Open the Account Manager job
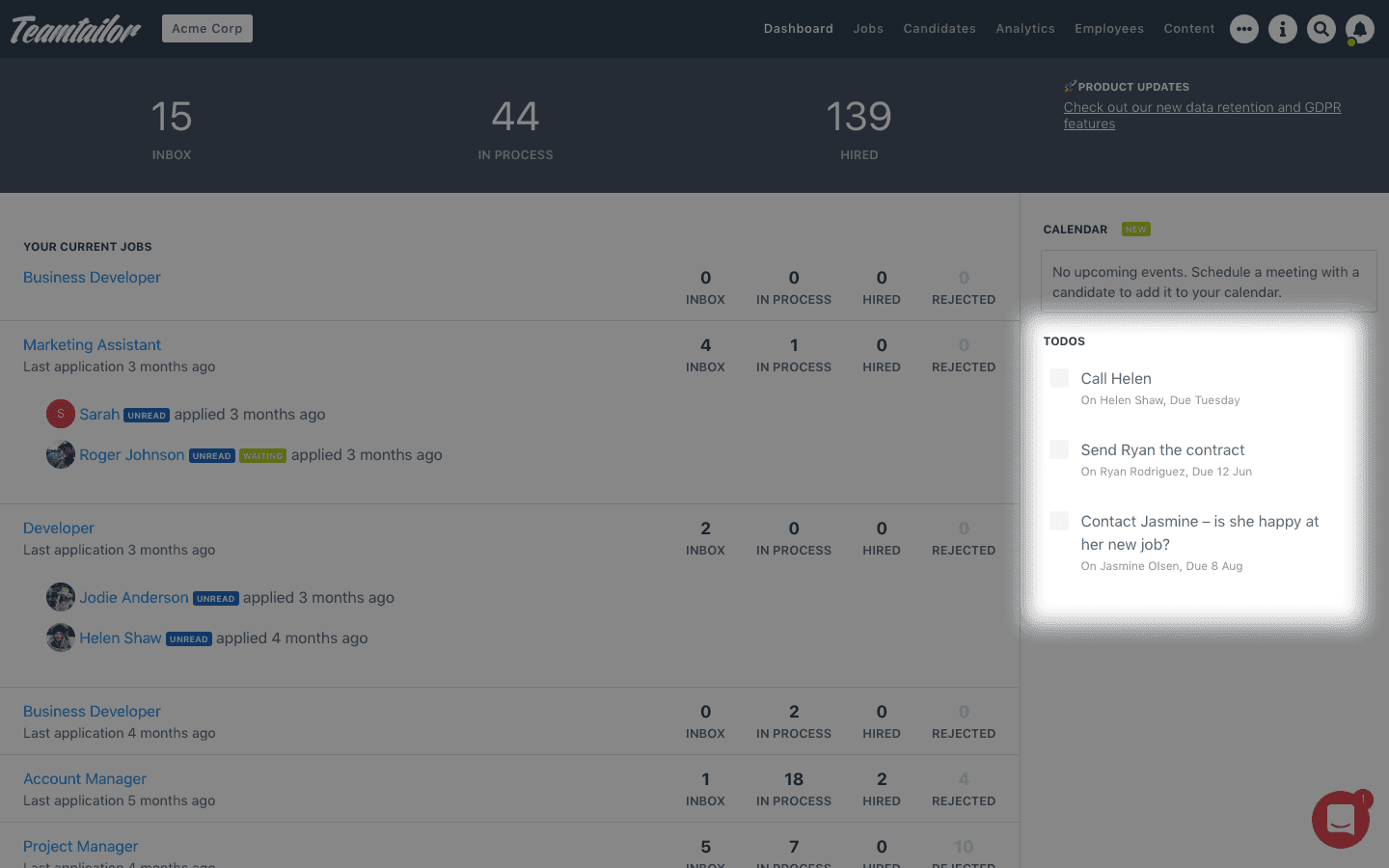This screenshot has height=868, width=1389. point(85,778)
